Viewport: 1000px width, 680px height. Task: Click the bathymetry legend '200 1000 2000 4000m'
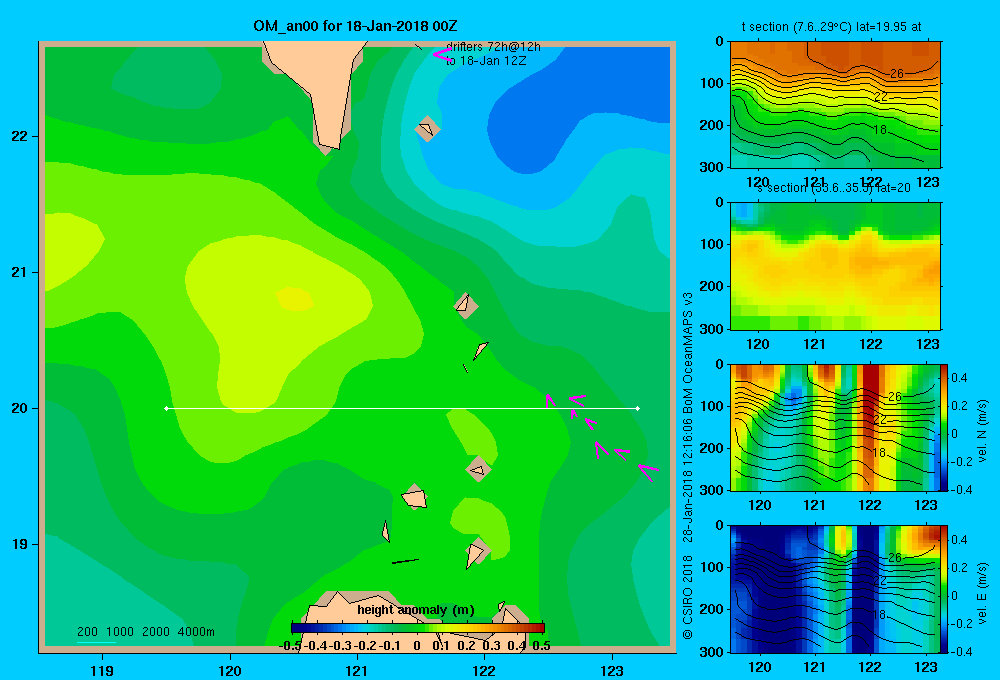145,632
